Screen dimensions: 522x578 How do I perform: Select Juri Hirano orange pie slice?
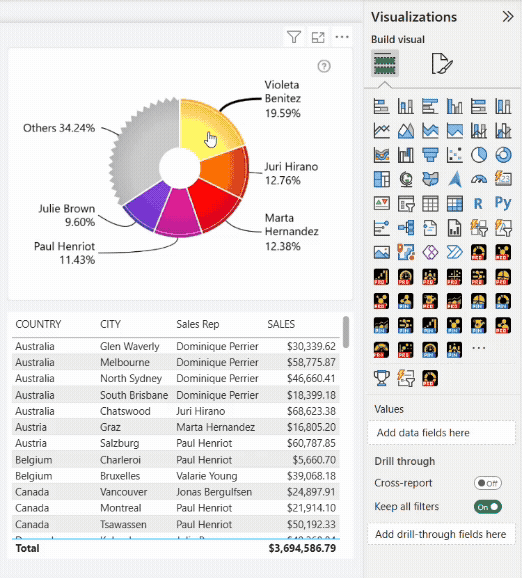(225, 170)
